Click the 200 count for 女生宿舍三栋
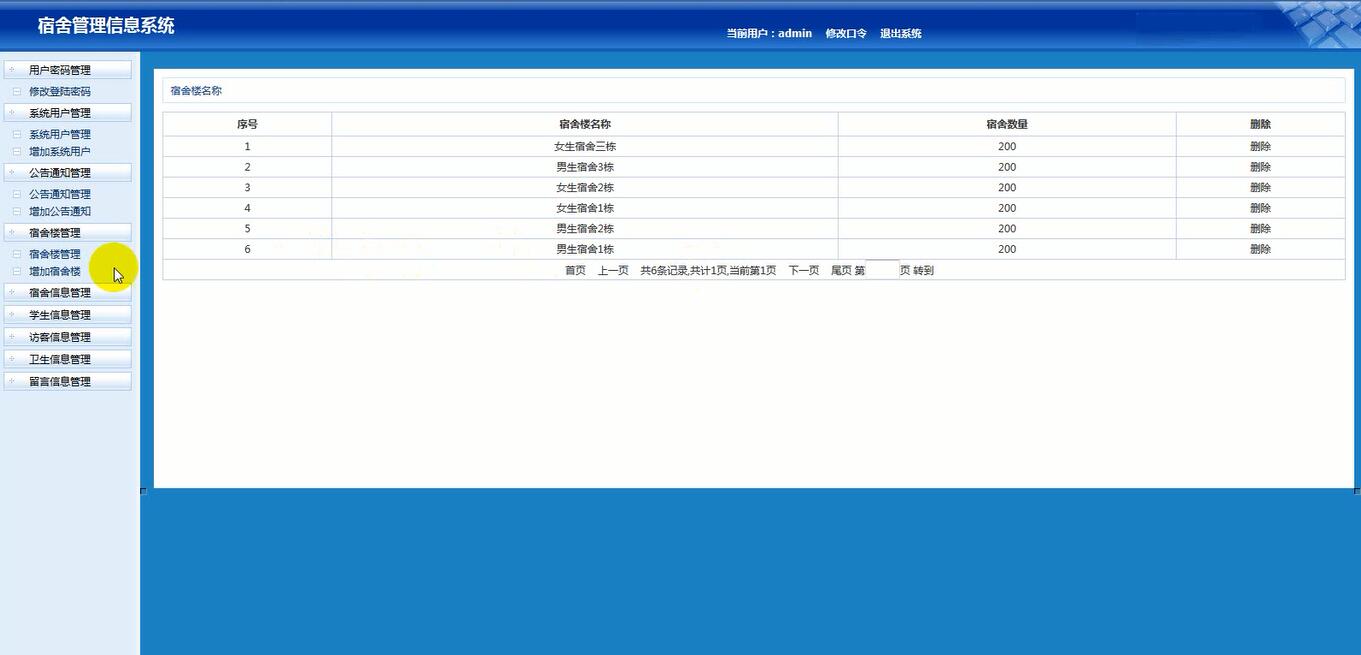 (1007, 146)
